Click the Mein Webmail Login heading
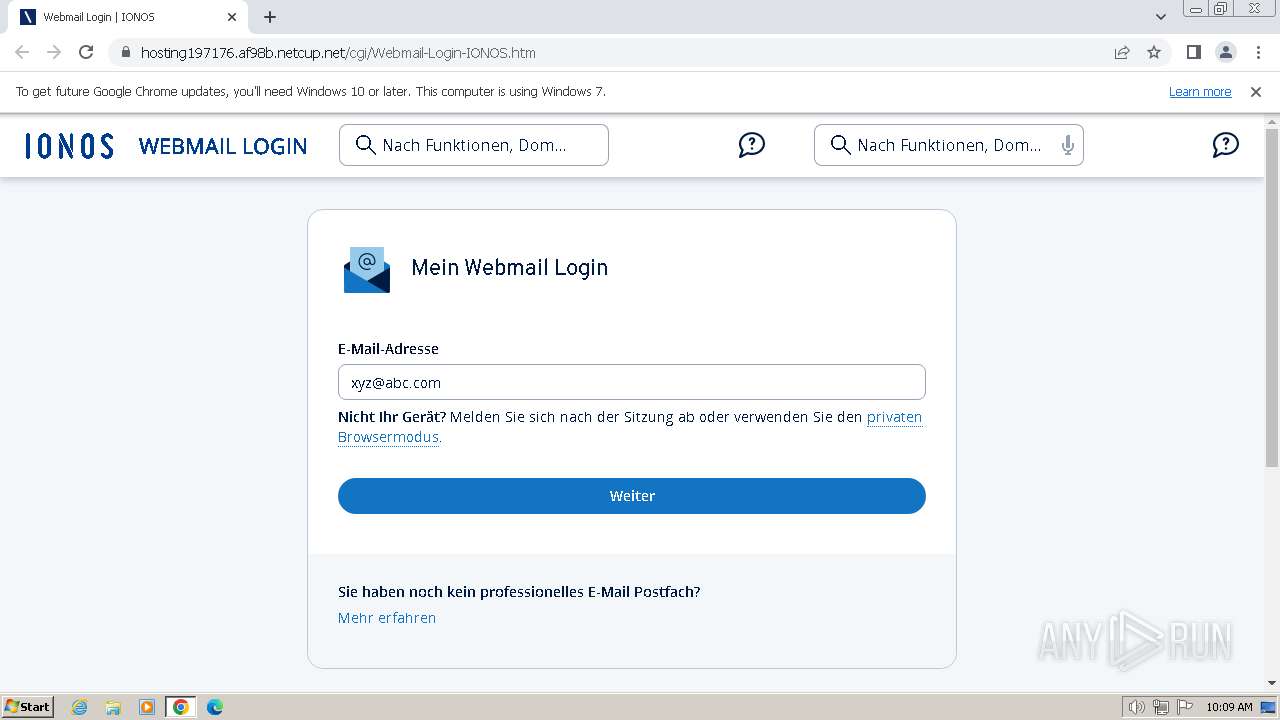This screenshot has height=720, width=1280. 510,268
